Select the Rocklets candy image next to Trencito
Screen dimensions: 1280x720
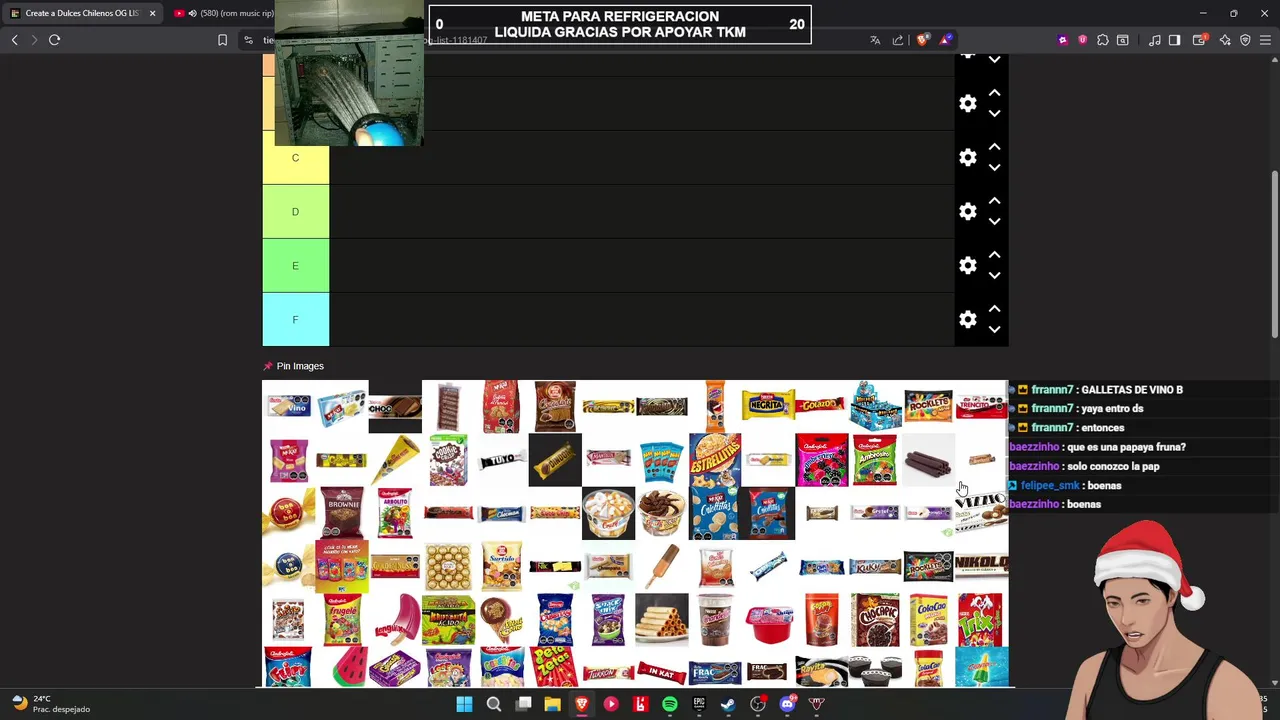(x=928, y=406)
